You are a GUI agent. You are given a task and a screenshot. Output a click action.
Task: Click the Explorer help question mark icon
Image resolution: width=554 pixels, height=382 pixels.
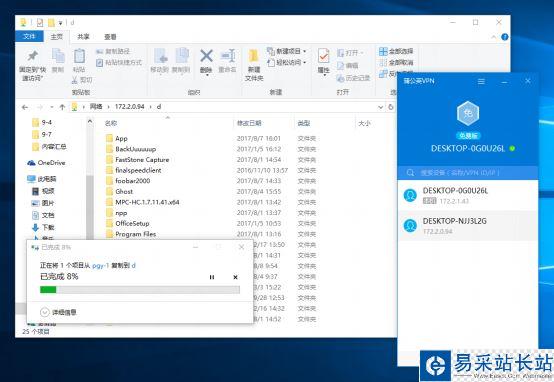[x=505, y=37]
